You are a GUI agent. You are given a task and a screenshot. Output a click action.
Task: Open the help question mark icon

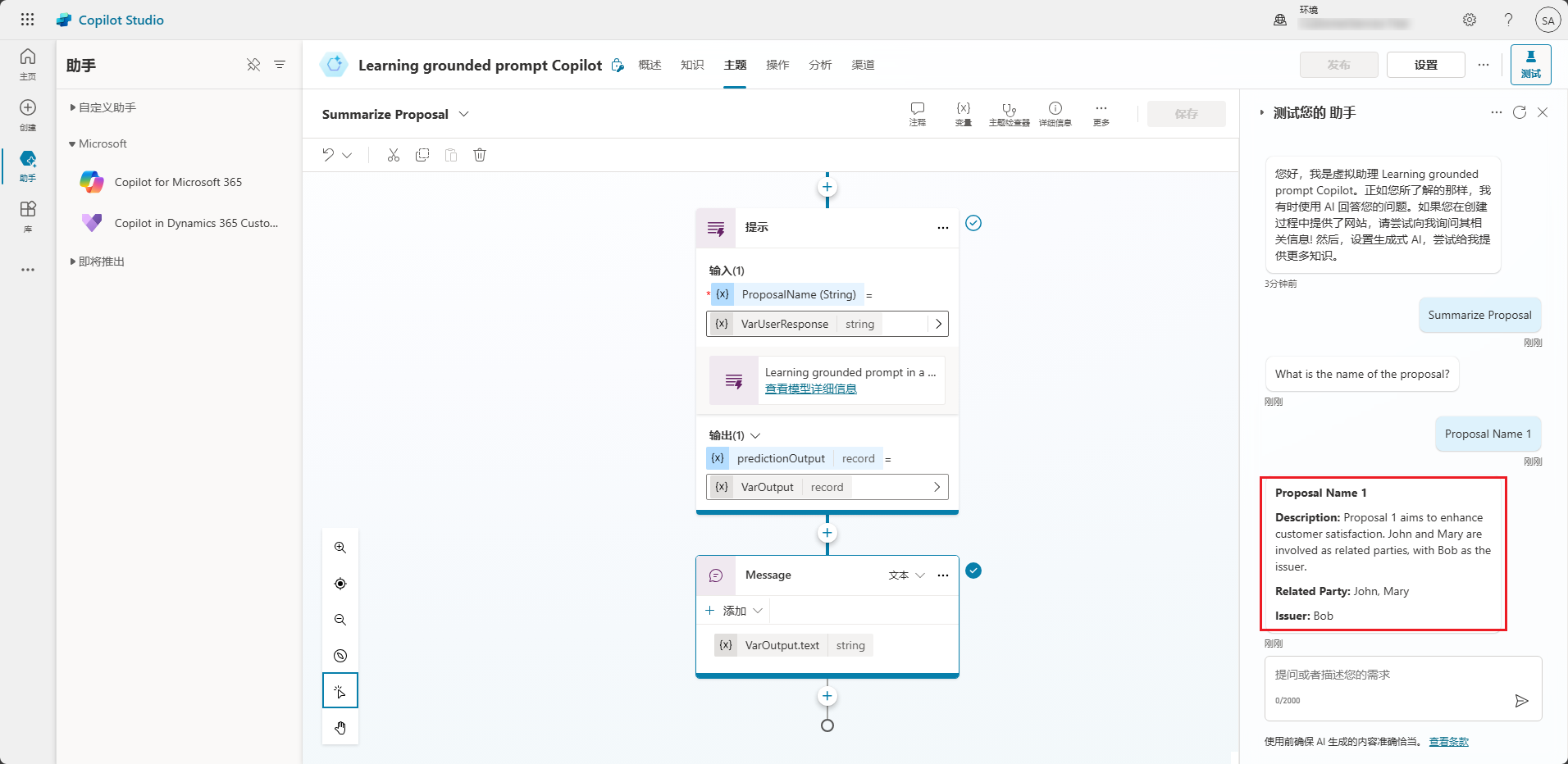[x=1508, y=20]
